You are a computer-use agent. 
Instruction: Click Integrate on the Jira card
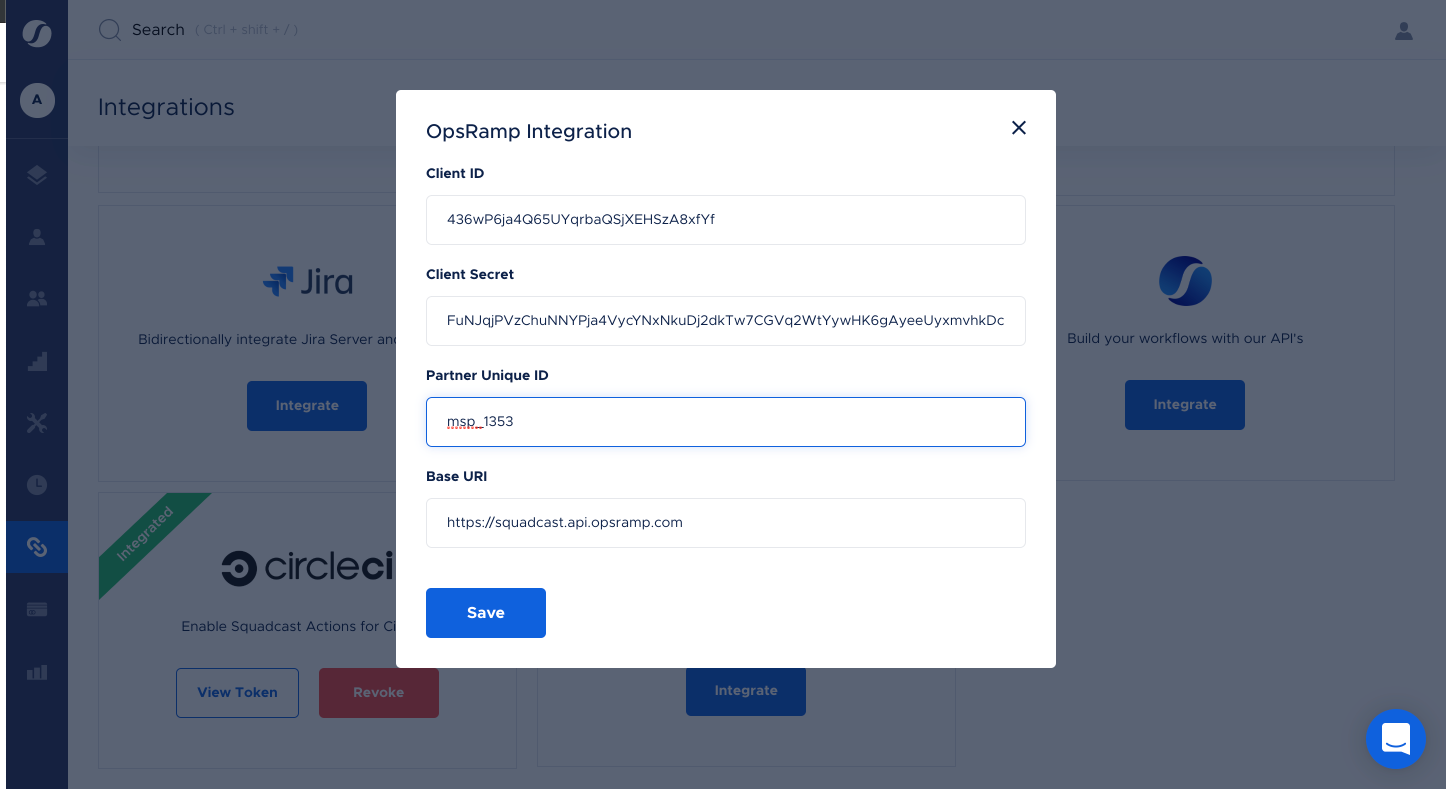[x=307, y=406]
